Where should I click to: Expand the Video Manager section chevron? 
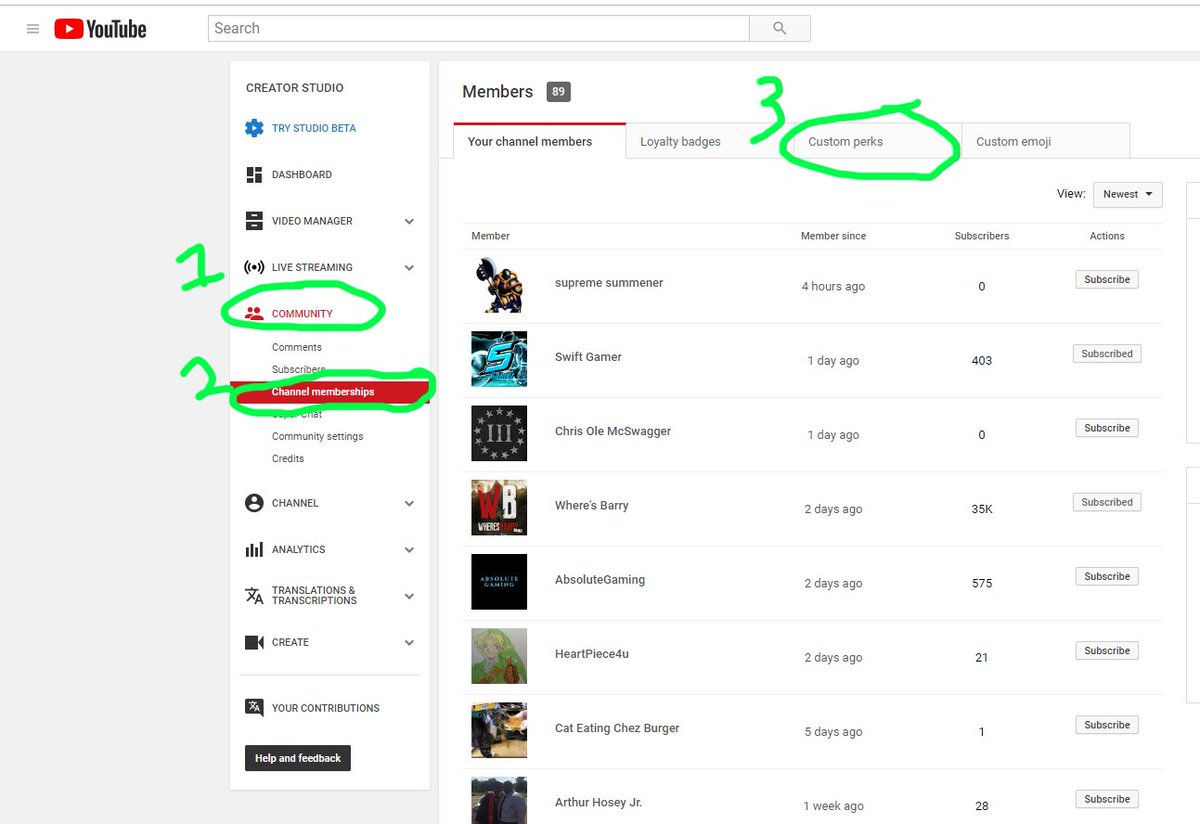tap(409, 222)
